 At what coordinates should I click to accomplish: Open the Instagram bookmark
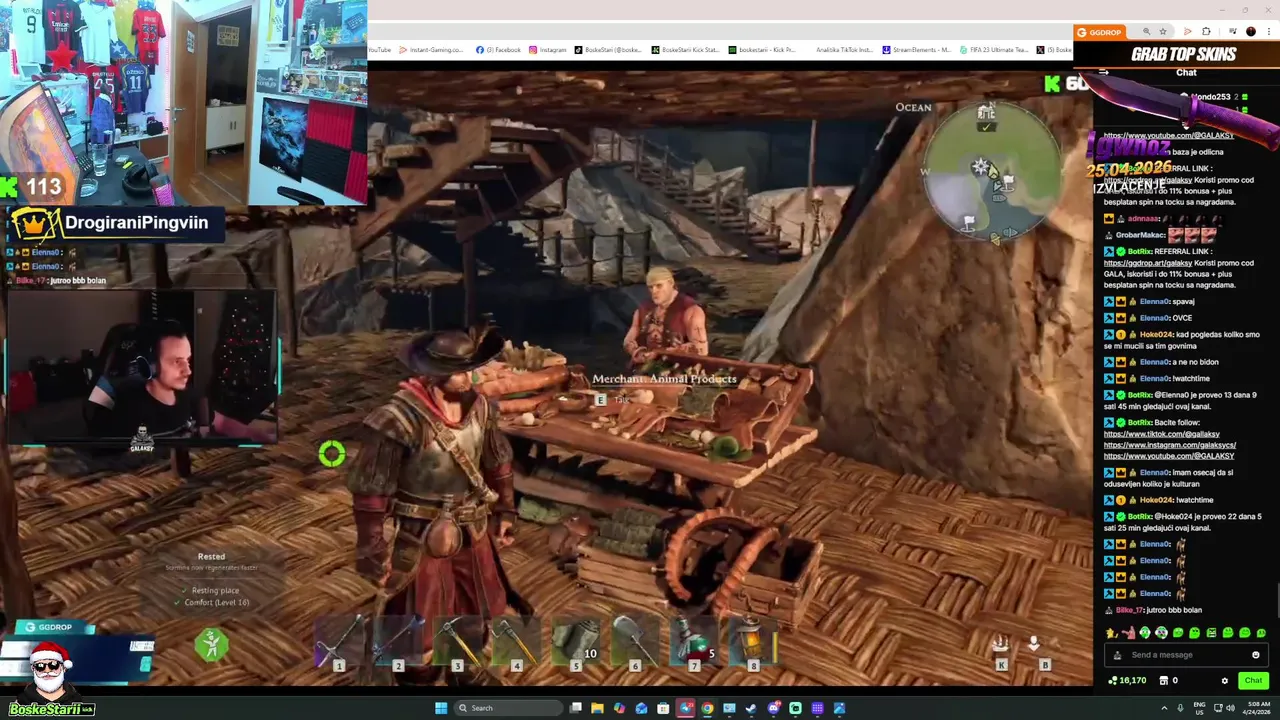pyautogui.click(x=548, y=50)
